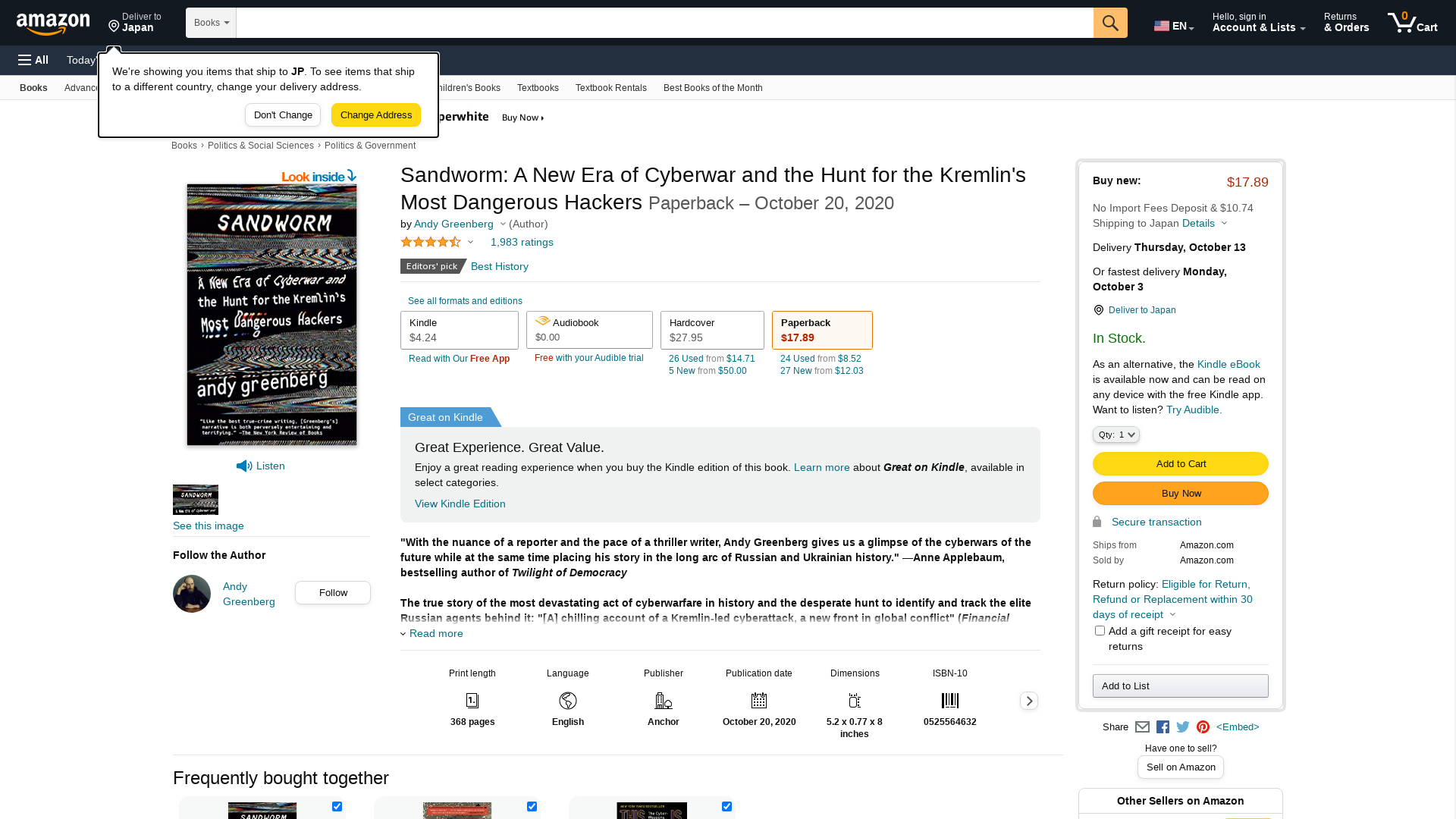Select the Hardcover format tab
The height and width of the screenshot is (819, 1456).
pos(712,330)
